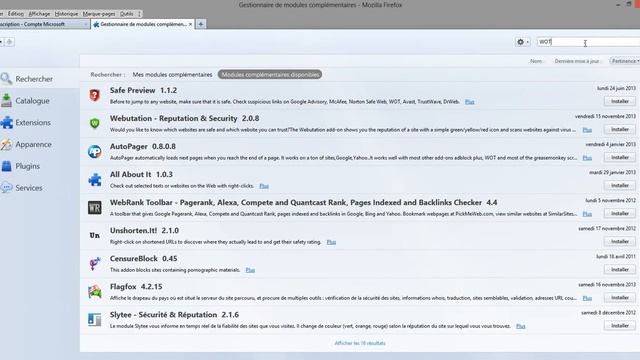Open the Affichage menu
This screenshot has height=360, width=640.
(x=39, y=14)
